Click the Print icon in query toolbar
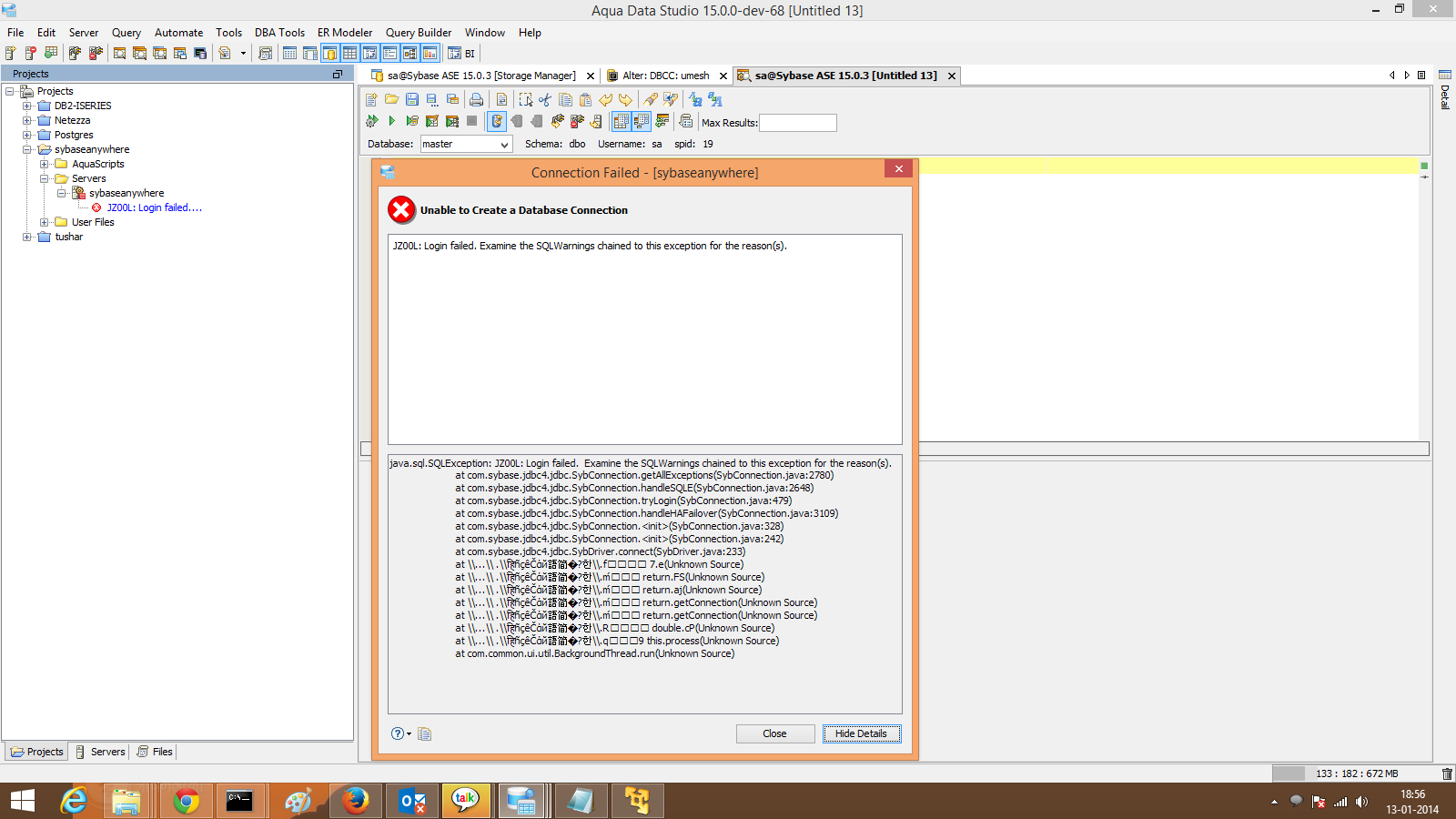Viewport: 1456px width, 819px height. tap(476, 100)
